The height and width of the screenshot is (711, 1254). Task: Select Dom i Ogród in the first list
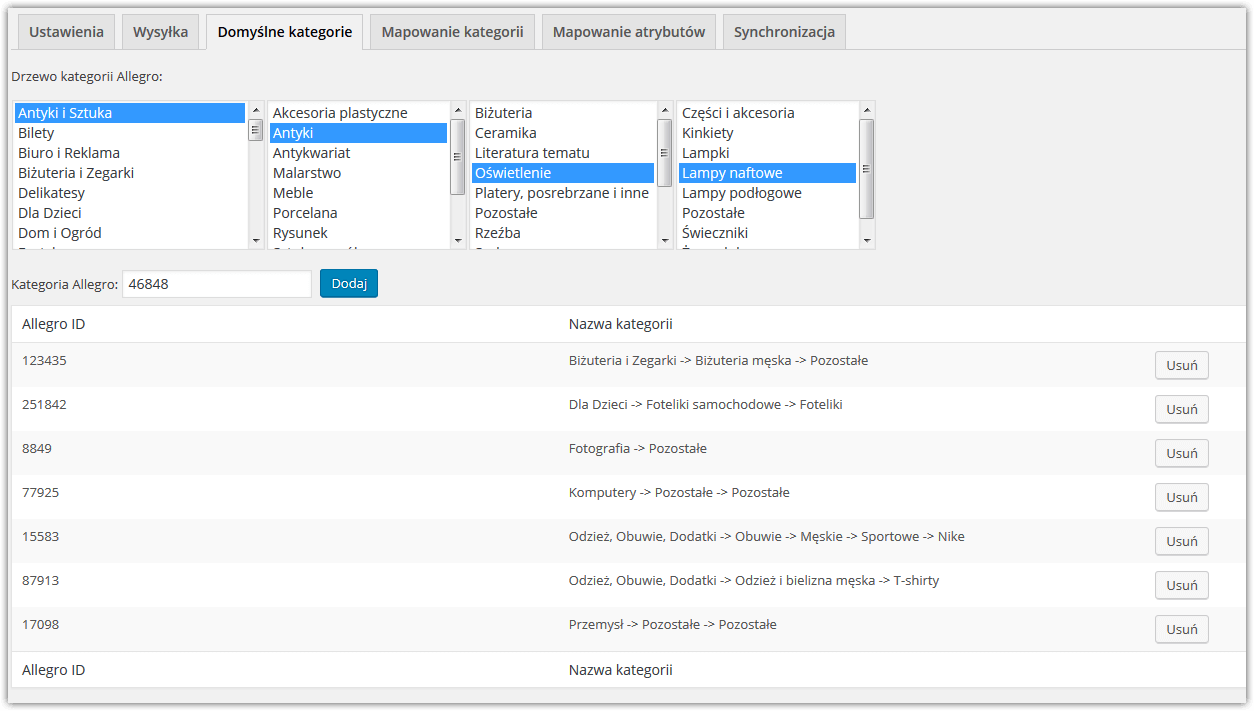(60, 233)
